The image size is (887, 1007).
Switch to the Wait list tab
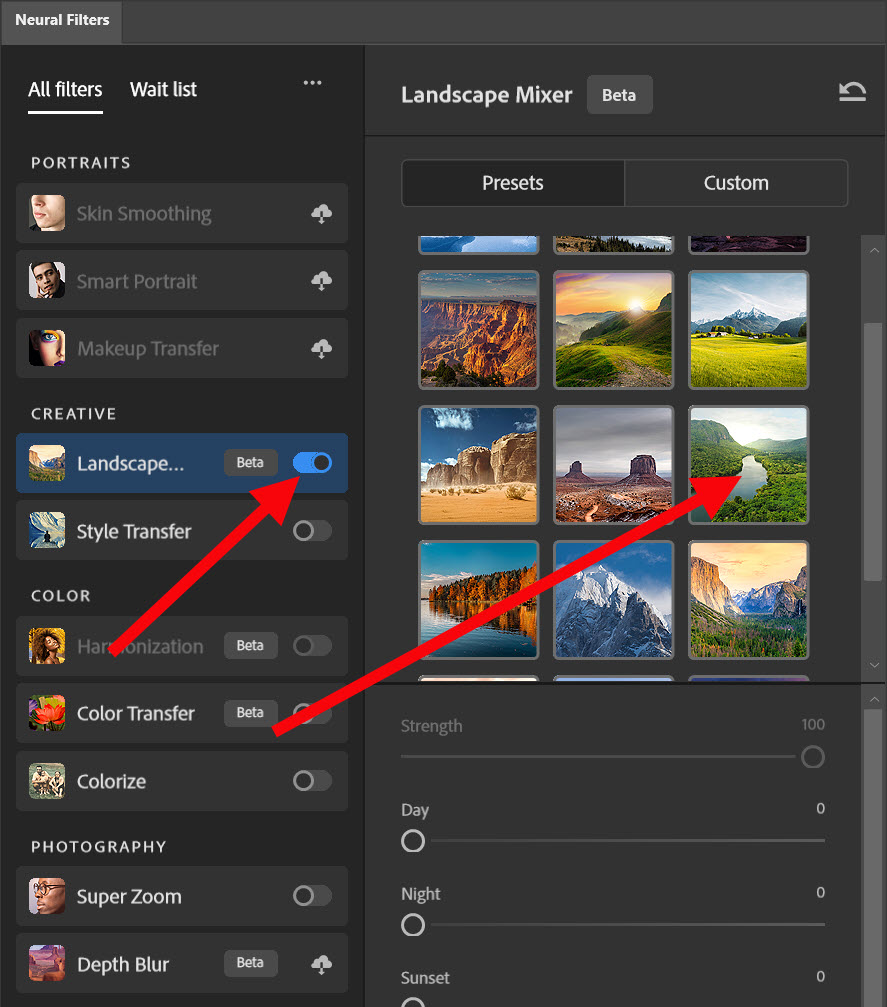pos(163,89)
